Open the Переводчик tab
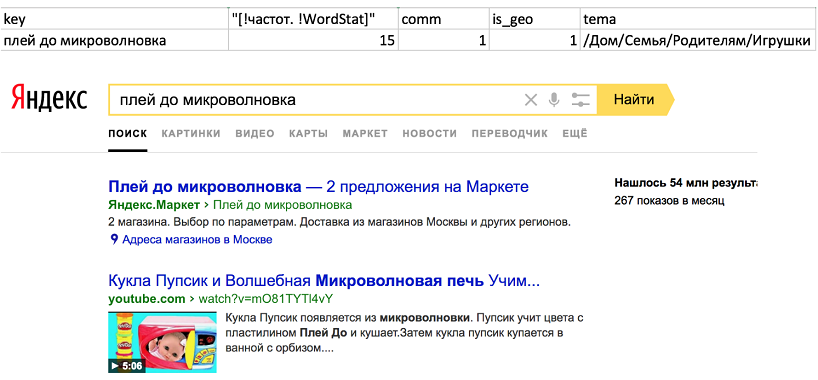 click(510, 134)
